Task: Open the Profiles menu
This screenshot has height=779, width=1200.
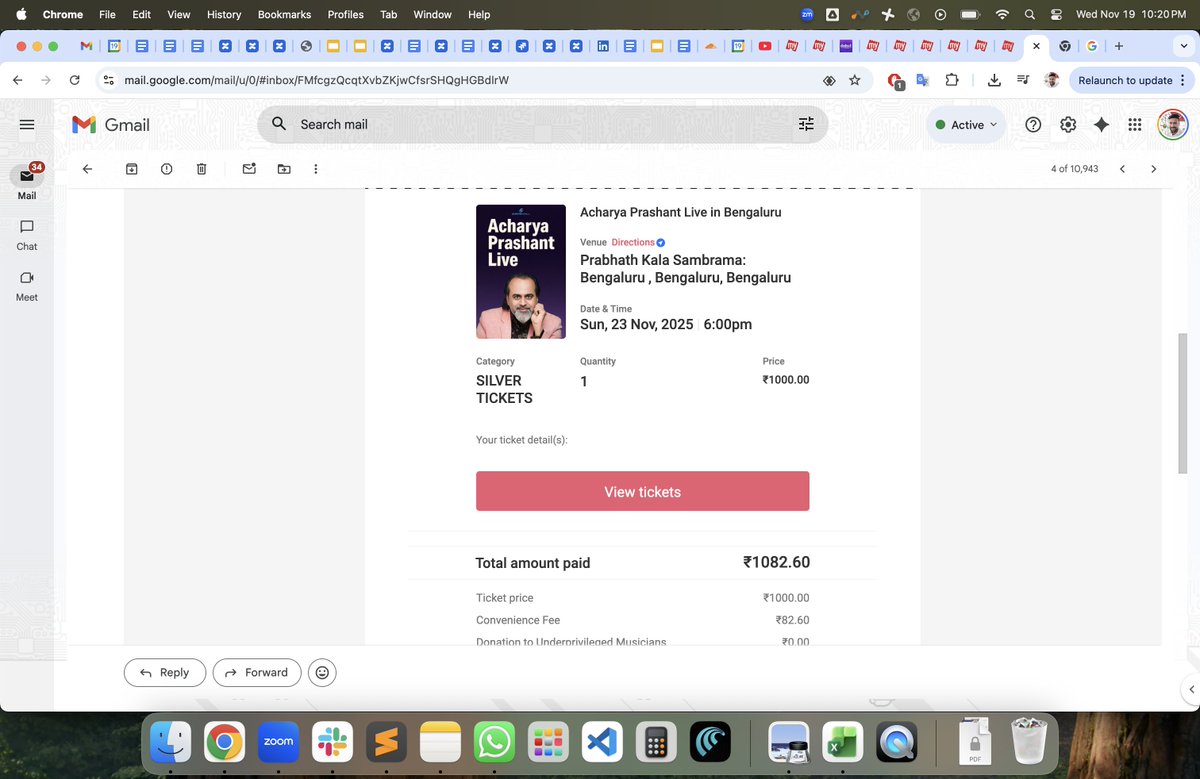Action: click(x=346, y=14)
